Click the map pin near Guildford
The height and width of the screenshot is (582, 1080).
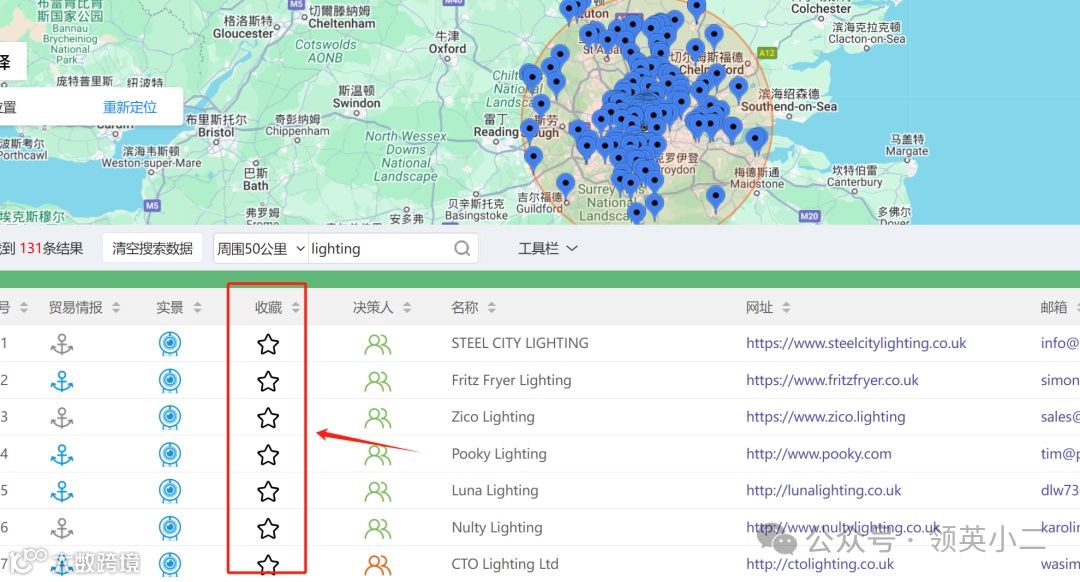565,184
